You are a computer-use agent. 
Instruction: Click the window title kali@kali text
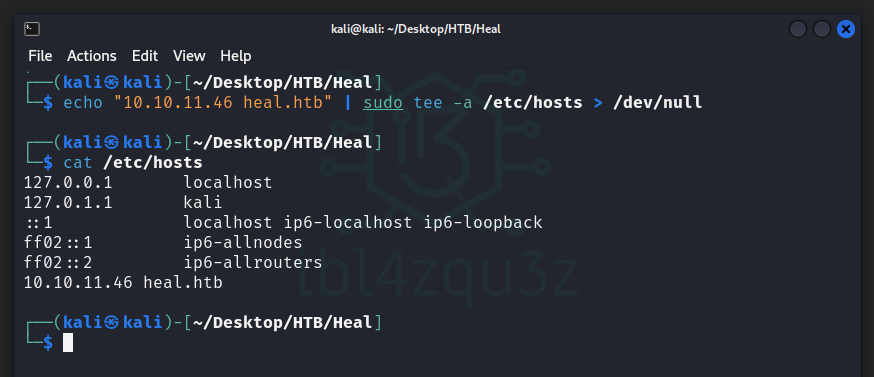point(416,29)
